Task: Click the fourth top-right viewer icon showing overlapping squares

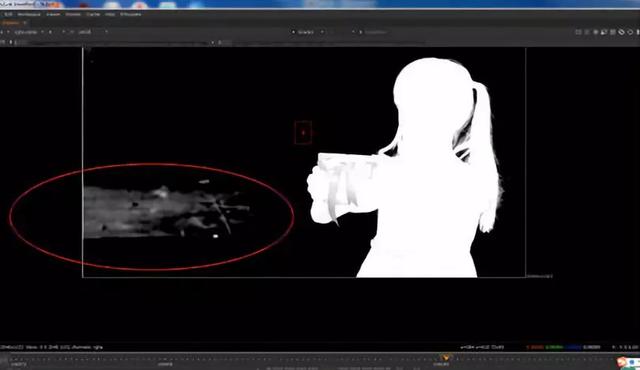Action: click(604, 32)
